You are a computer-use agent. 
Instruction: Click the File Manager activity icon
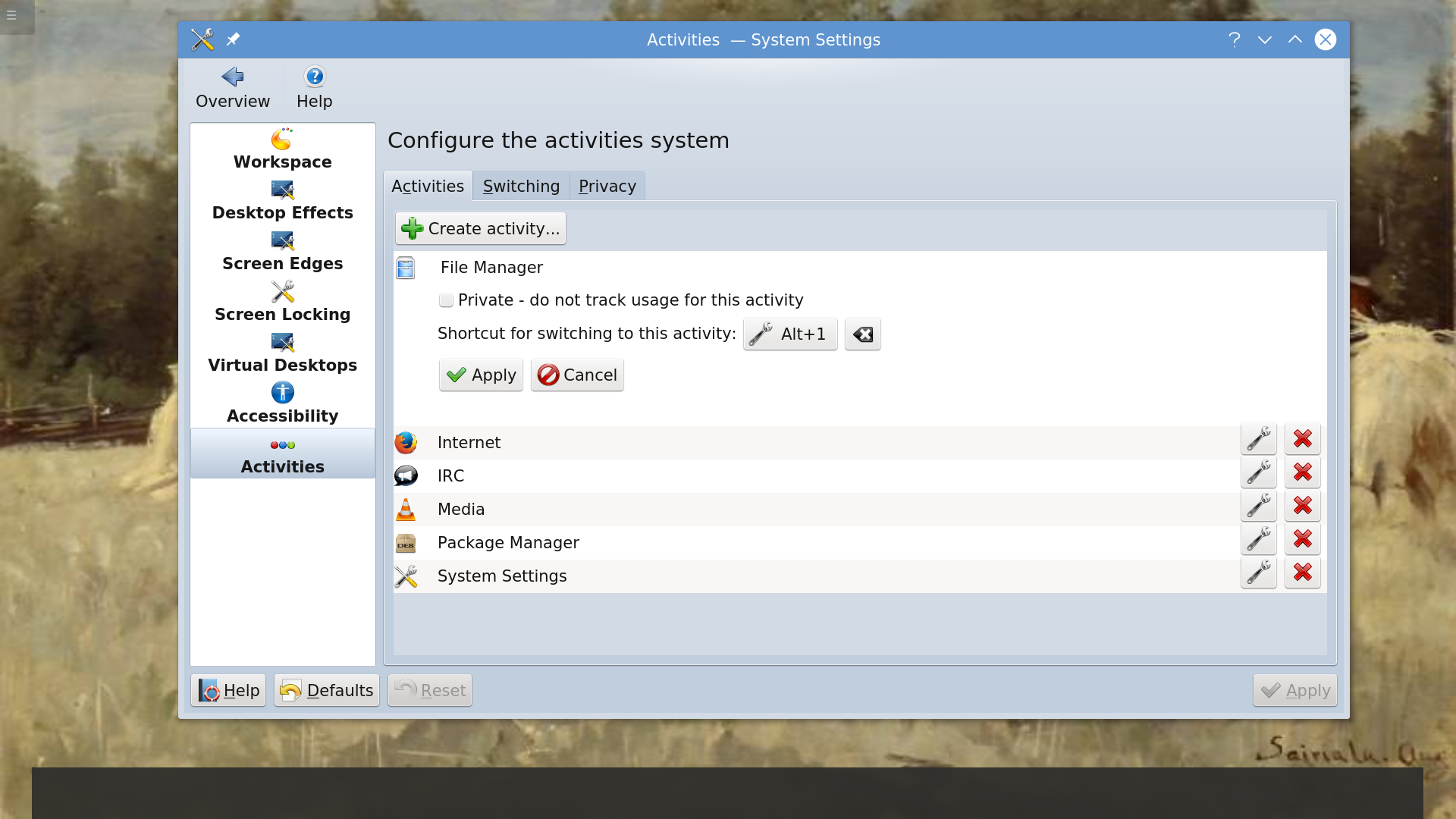pyautogui.click(x=406, y=268)
